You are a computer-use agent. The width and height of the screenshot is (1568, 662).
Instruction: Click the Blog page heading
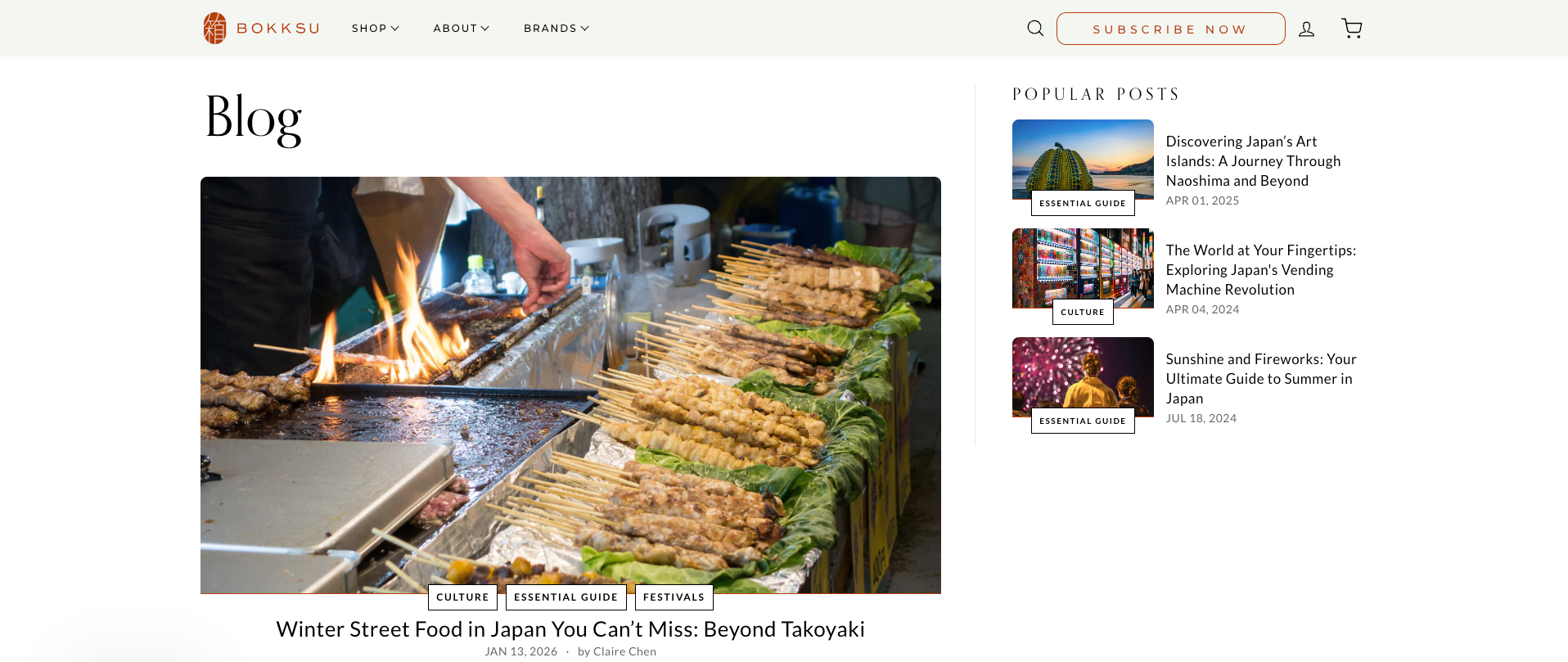254,119
